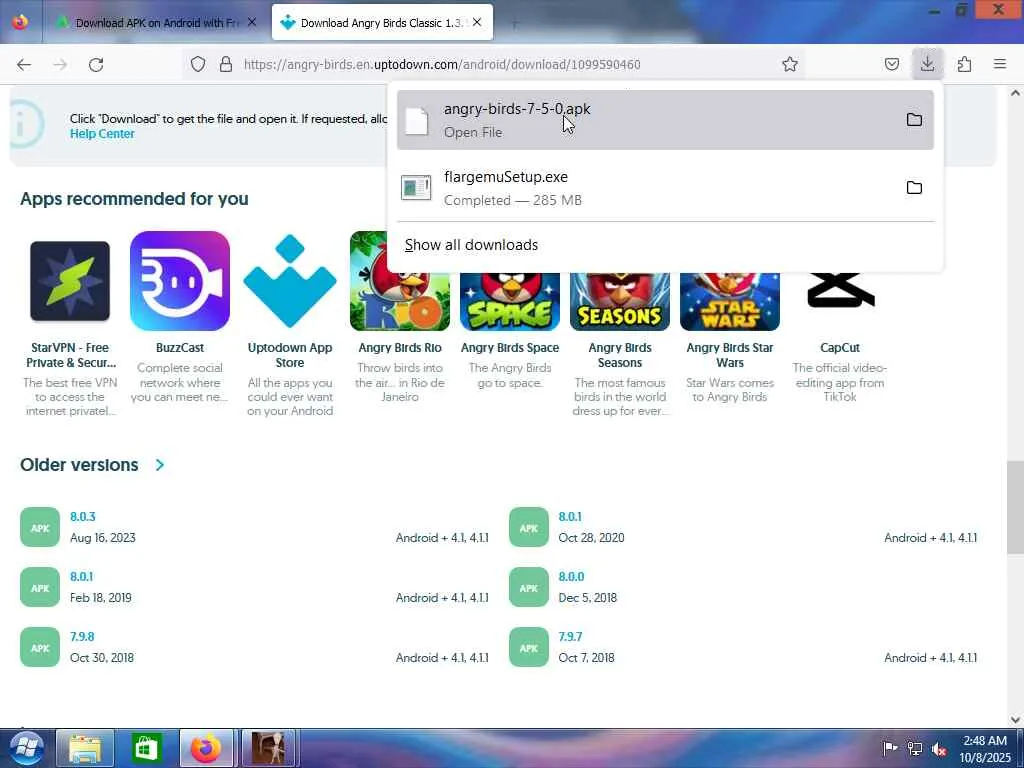Screen dimensions: 1024x768
Task: Select the Download Angry Birds Classic tab
Action: tap(382, 23)
